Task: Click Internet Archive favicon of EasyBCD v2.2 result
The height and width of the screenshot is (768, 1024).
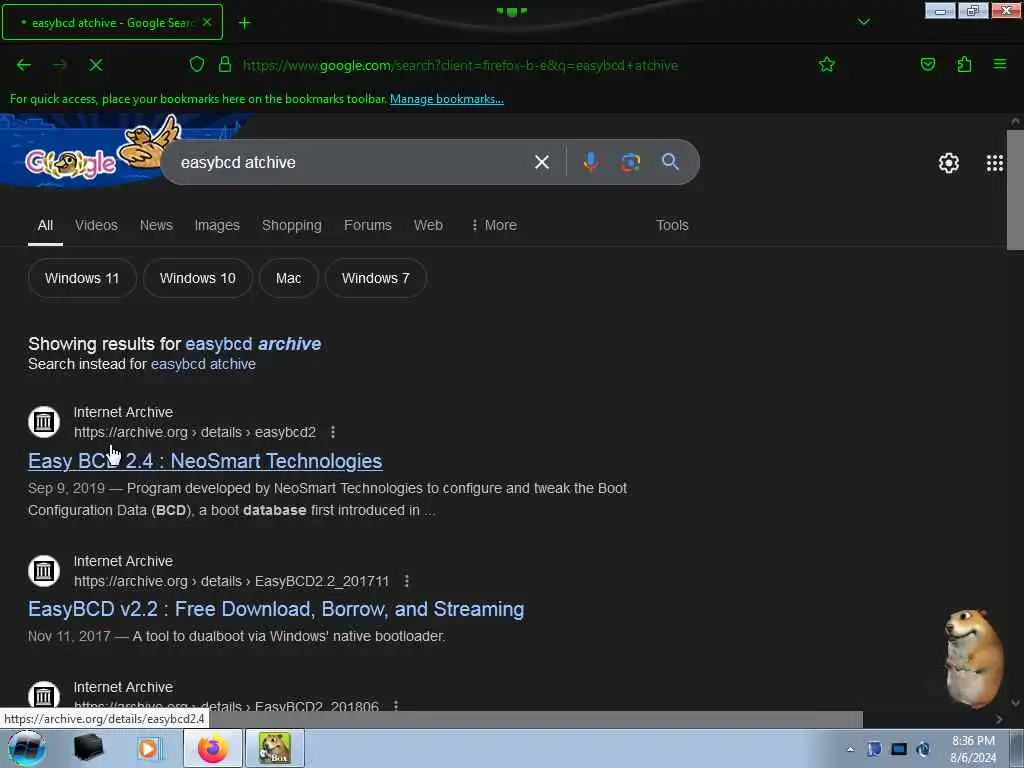Action: 44,571
